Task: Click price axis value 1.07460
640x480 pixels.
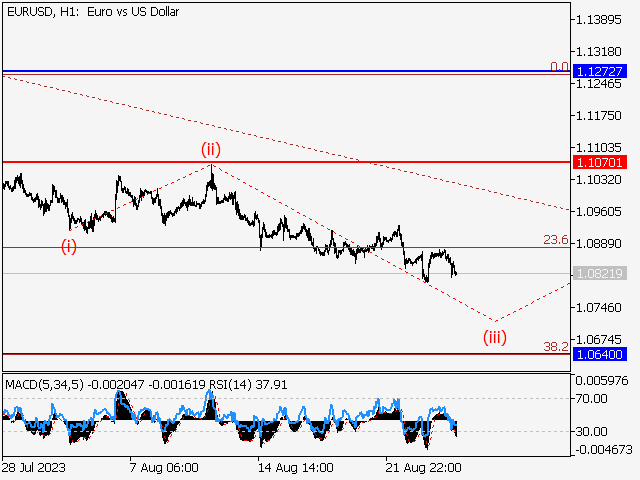Action: (598, 307)
